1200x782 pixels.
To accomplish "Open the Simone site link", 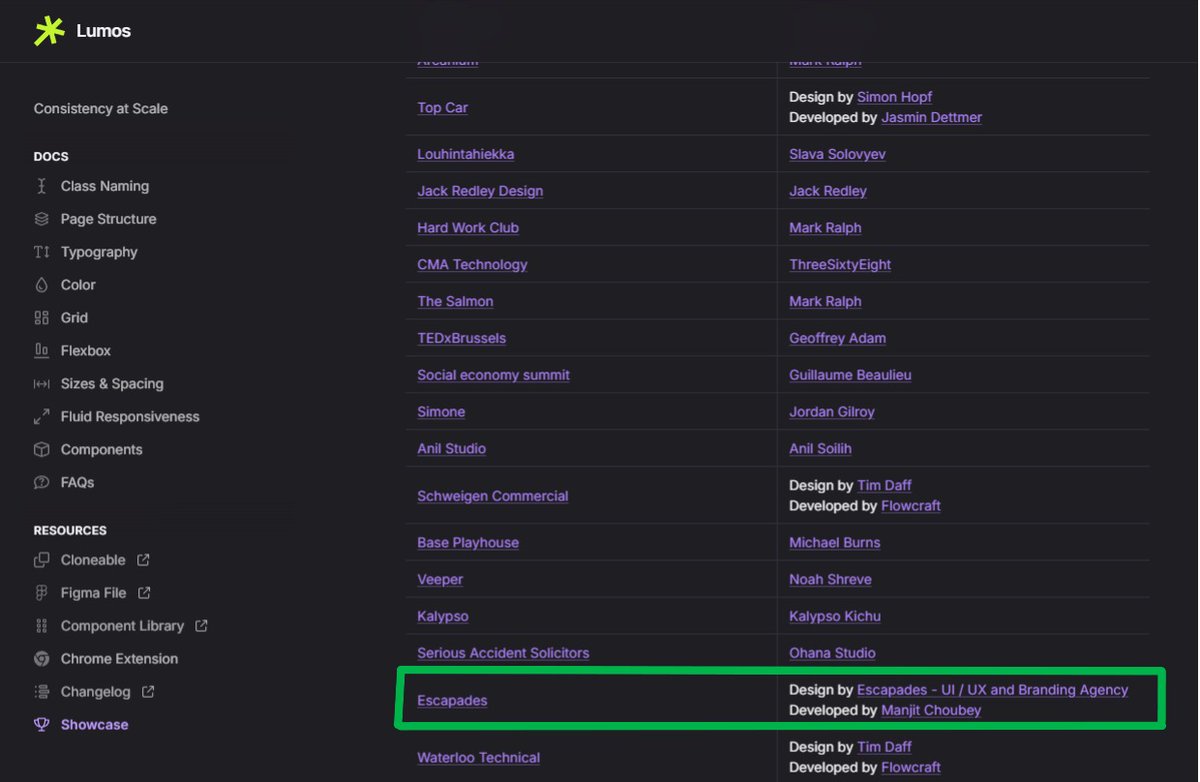I will 442,412.
